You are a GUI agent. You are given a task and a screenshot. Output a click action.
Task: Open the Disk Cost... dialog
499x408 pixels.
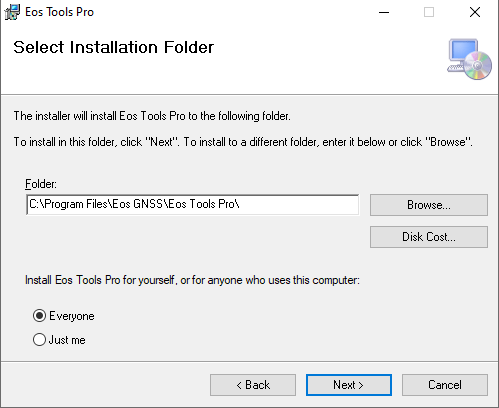pos(429,237)
